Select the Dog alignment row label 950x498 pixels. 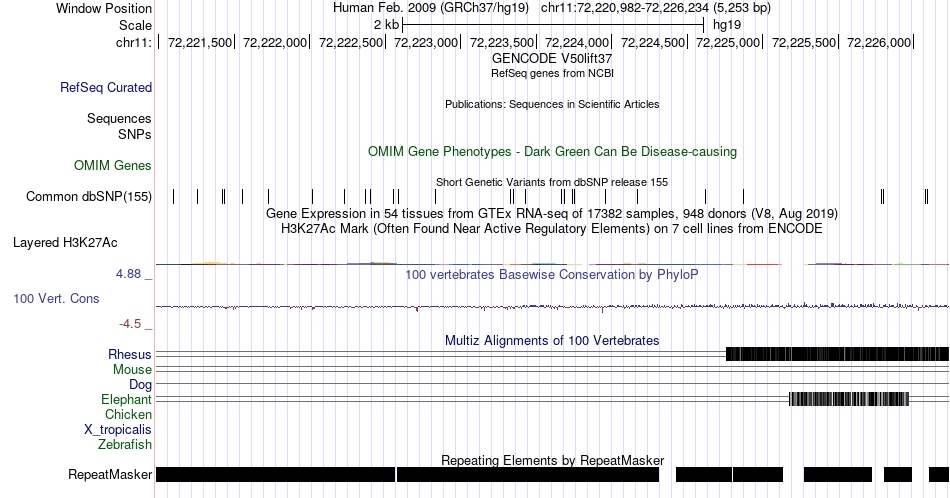140,384
